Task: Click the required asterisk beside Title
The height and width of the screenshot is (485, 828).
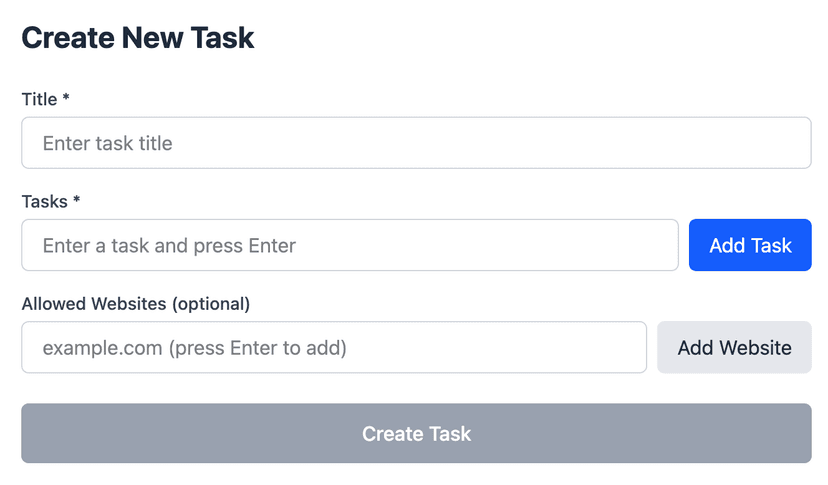Action: point(66,98)
